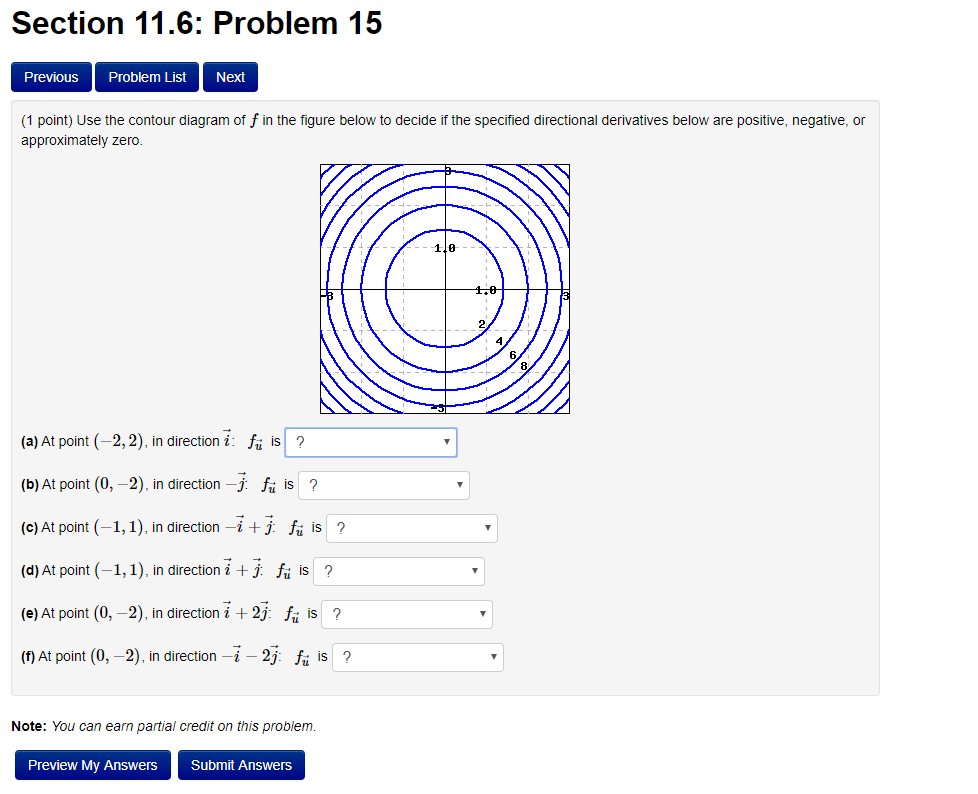Open the answer dropdown for part (a)
This screenshot has height=794, width=978.
pos(370,442)
